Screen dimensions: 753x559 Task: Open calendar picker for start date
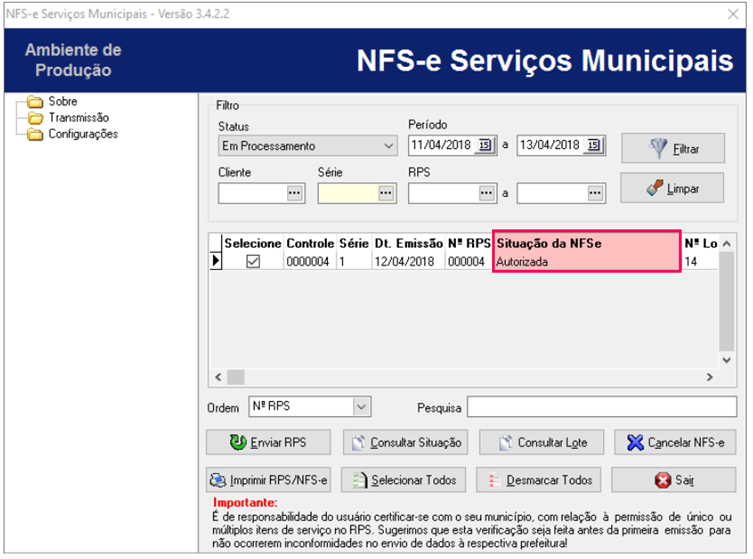coord(486,146)
